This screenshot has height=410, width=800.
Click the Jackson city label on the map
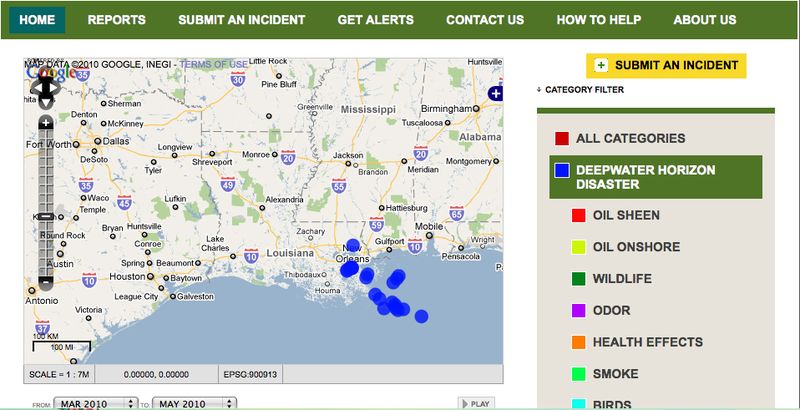coord(348,155)
